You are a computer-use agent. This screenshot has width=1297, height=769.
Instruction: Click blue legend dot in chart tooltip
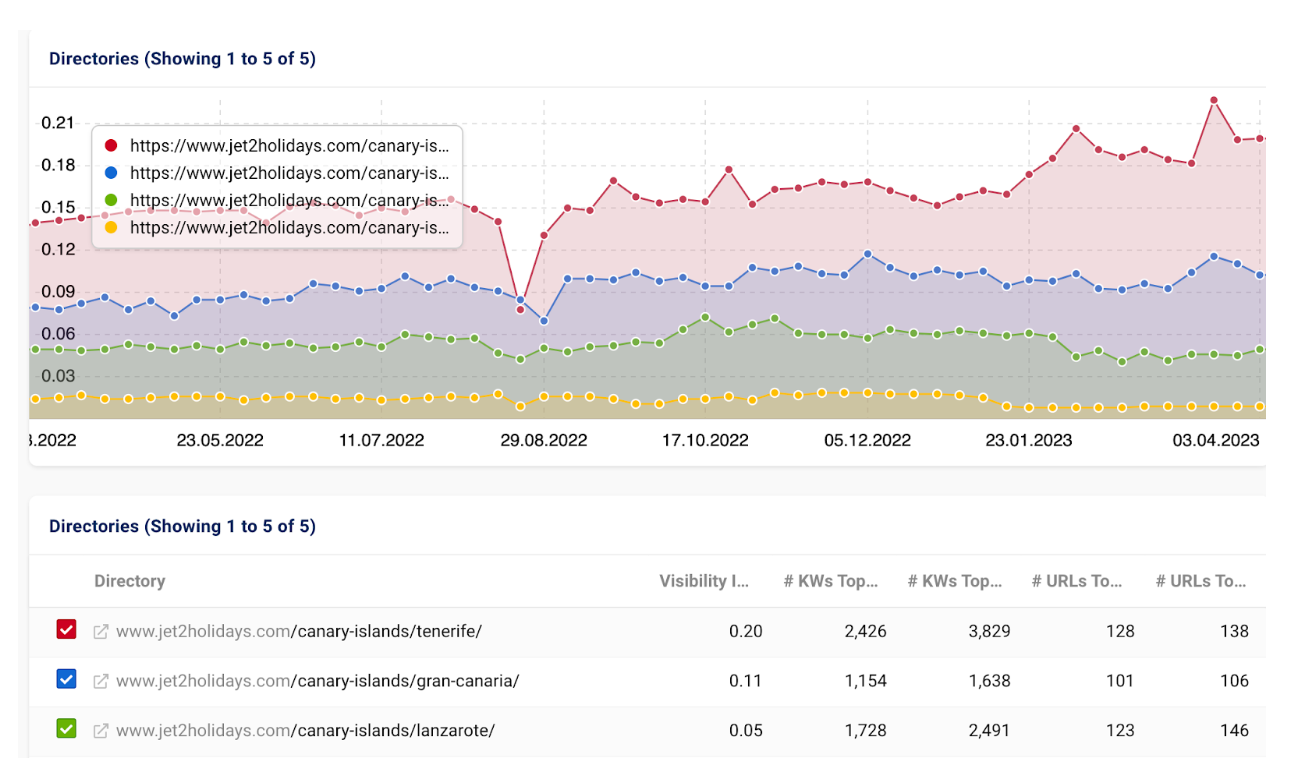[x=111, y=173]
